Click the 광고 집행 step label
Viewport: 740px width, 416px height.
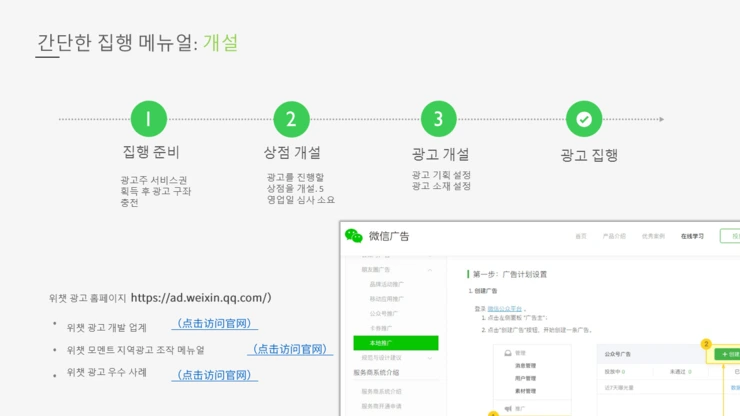589,155
